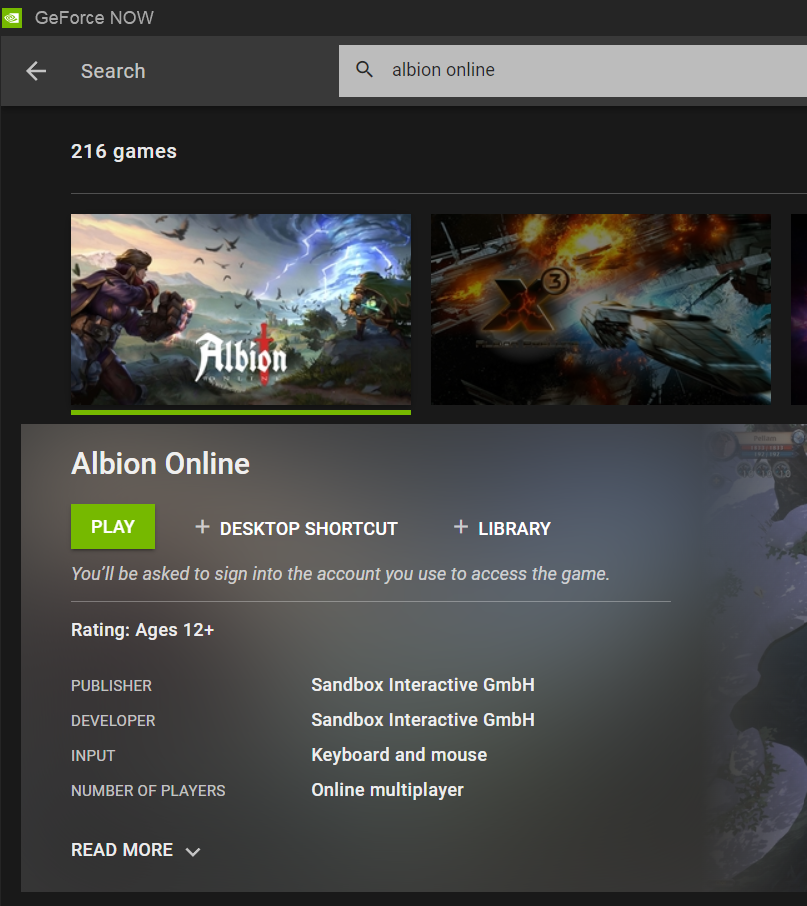The width and height of the screenshot is (807, 906).
Task: Click the plus icon beside Desktop Shortcut
Action: (x=202, y=527)
